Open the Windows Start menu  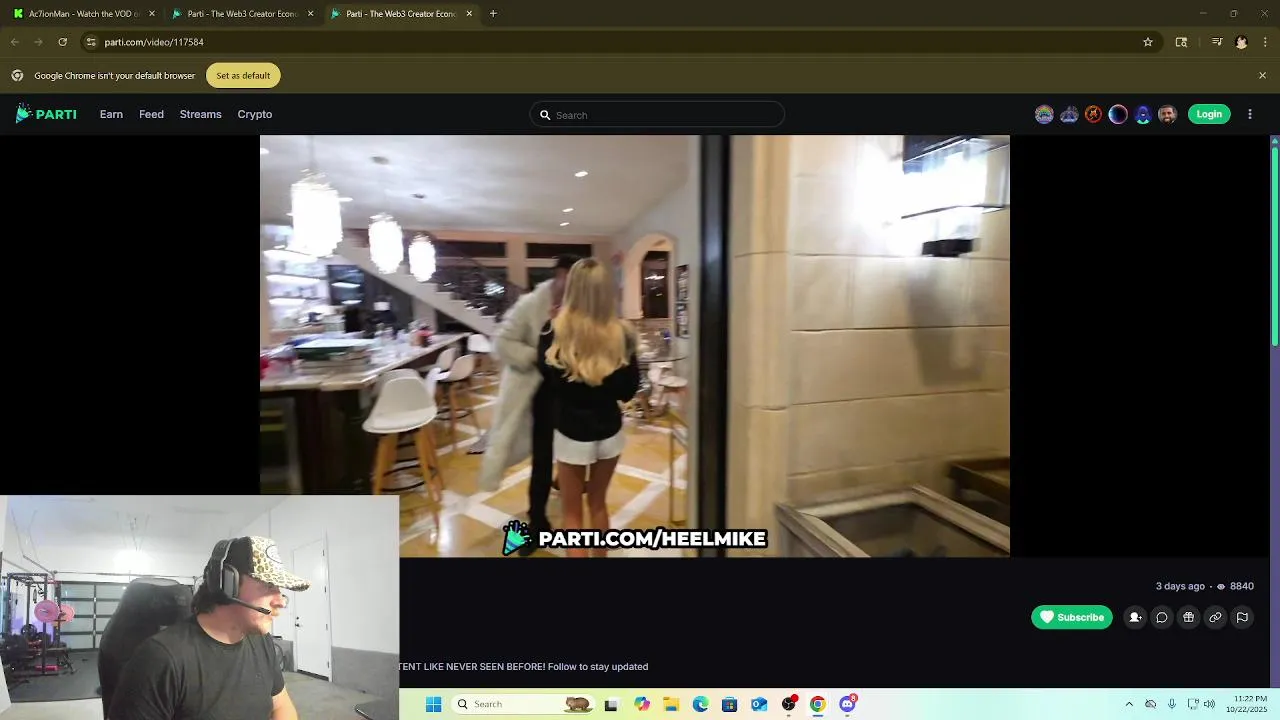(433, 704)
